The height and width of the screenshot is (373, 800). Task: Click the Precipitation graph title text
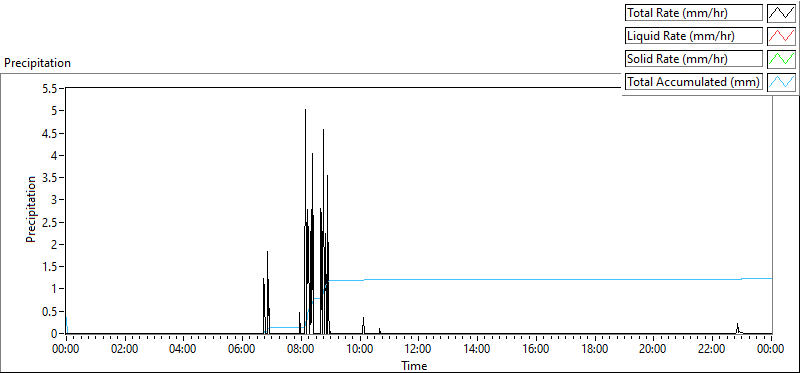tap(37, 63)
